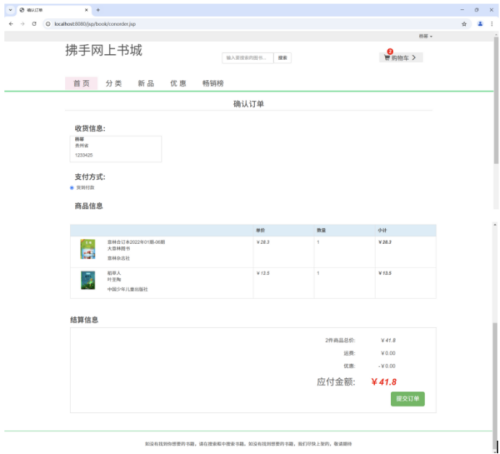Image resolution: width=500 pixels, height=454 pixels.
Task: Click the author name 叶圣陶
Action: tap(114, 279)
